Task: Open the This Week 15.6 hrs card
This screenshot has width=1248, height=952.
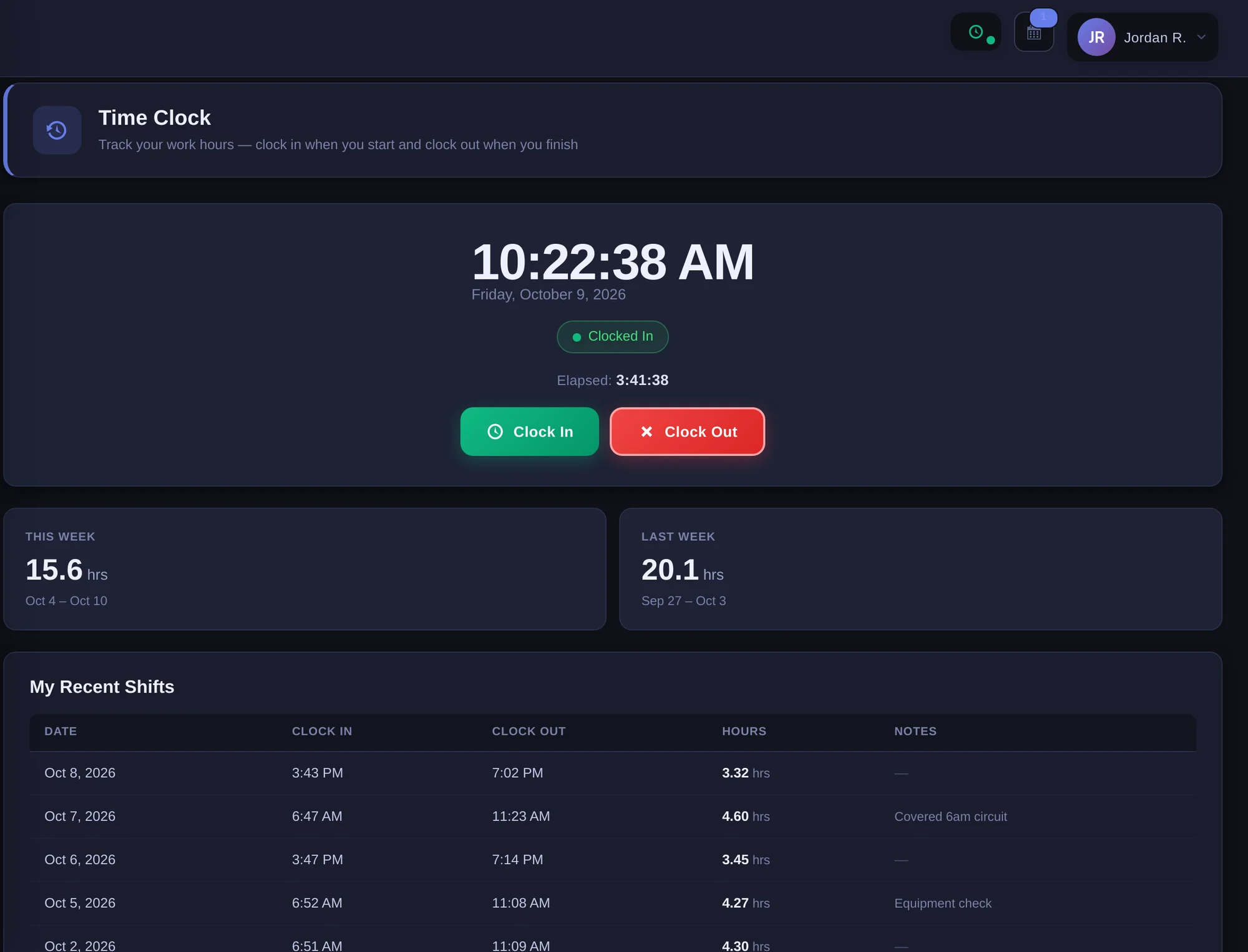Action: click(305, 569)
